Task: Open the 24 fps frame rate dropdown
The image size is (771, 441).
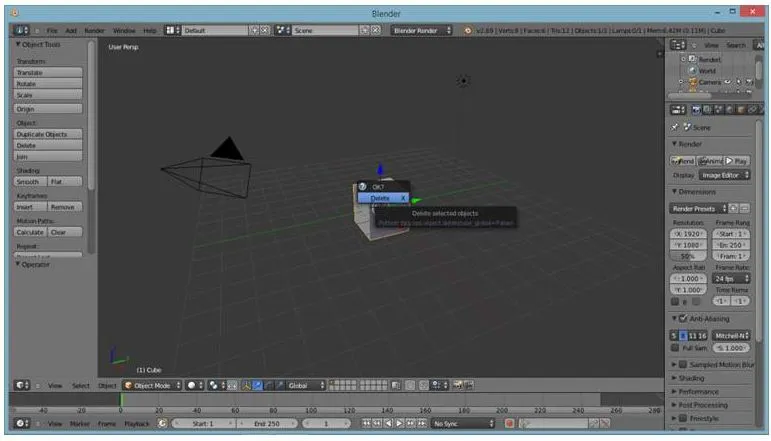Action: click(731, 279)
